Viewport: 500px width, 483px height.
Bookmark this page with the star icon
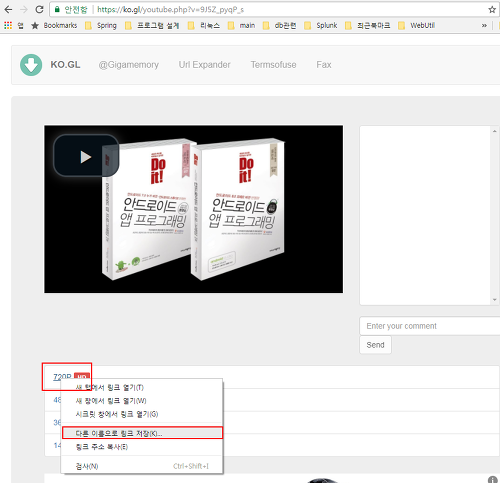pyautogui.click(x=492, y=10)
